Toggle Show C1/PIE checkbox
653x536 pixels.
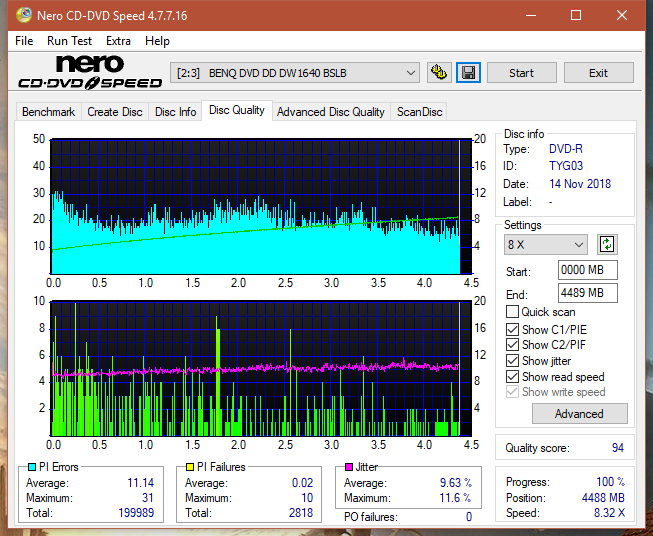click(x=512, y=329)
